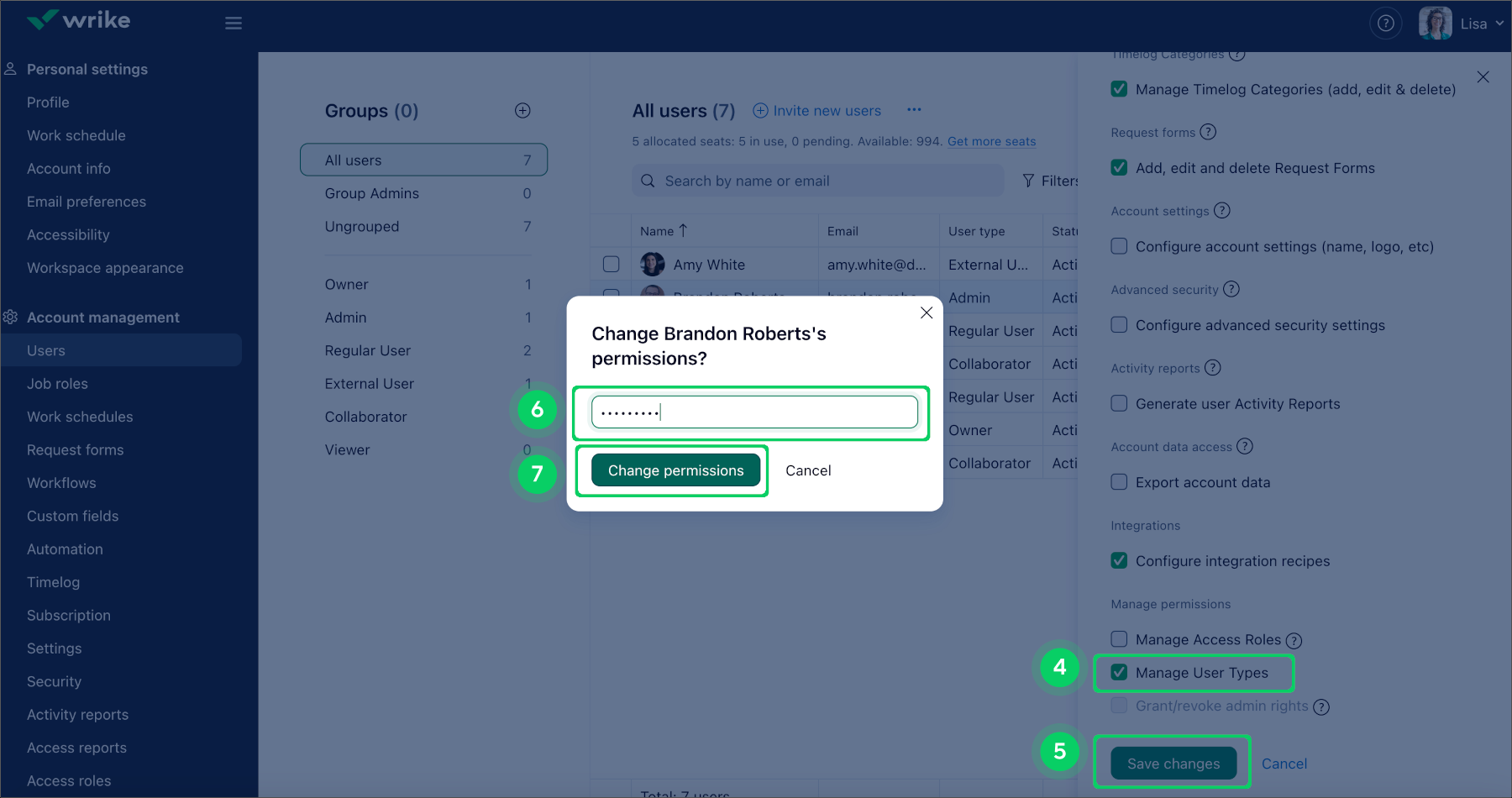This screenshot has height=798, width=1512.
Task: Click the password field in the modal
Action: point(752,412)
